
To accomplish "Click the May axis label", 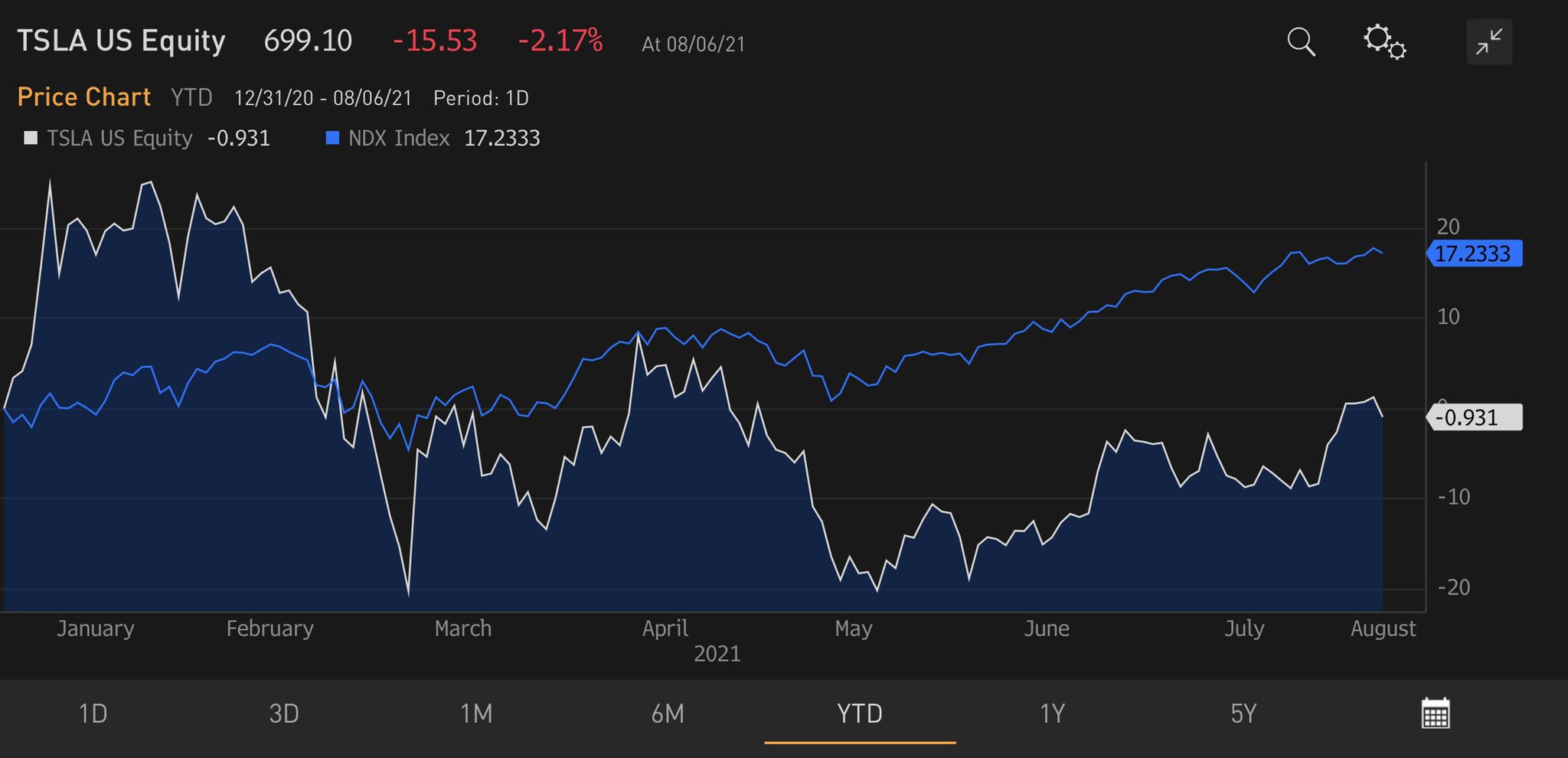I will click(854, 629).
